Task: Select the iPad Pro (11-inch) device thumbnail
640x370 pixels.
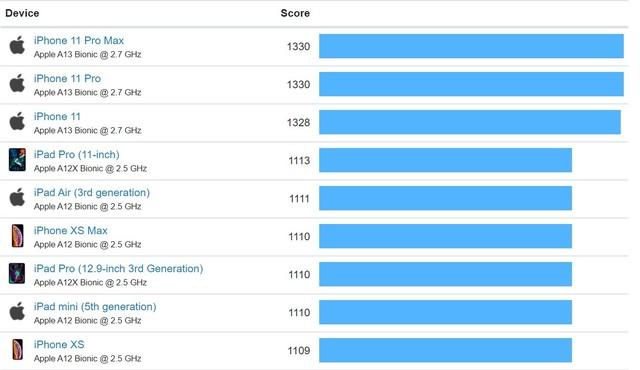Action: point(17,160)
